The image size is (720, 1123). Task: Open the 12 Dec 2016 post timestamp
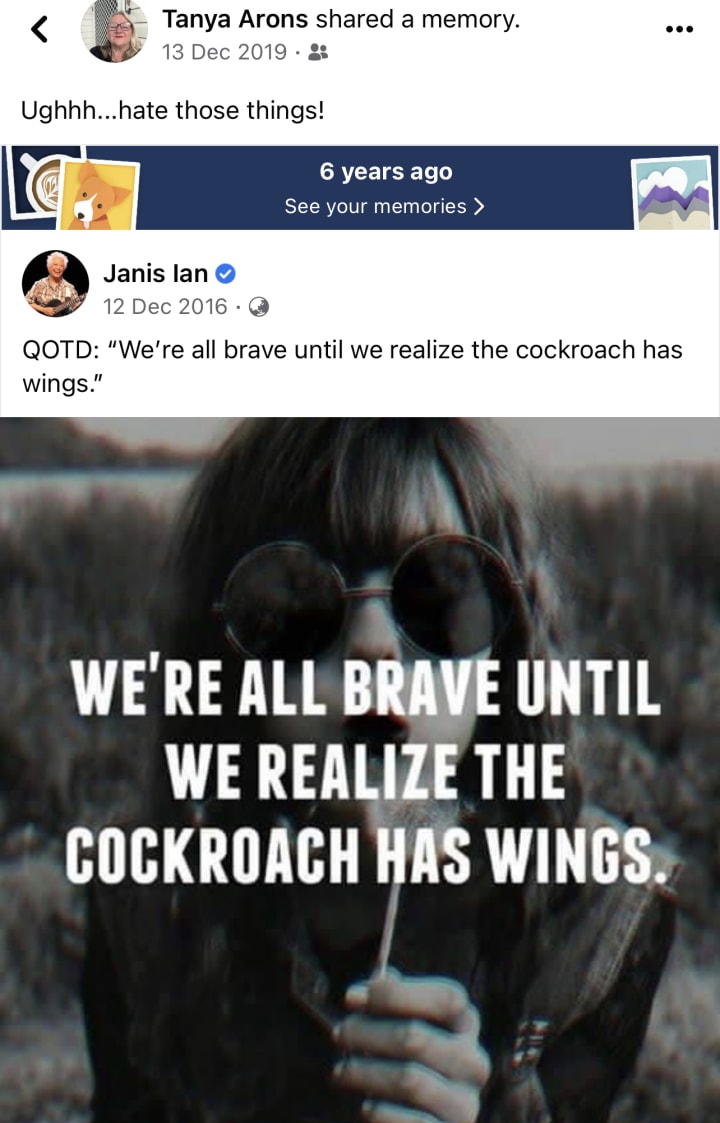point(165,307)
